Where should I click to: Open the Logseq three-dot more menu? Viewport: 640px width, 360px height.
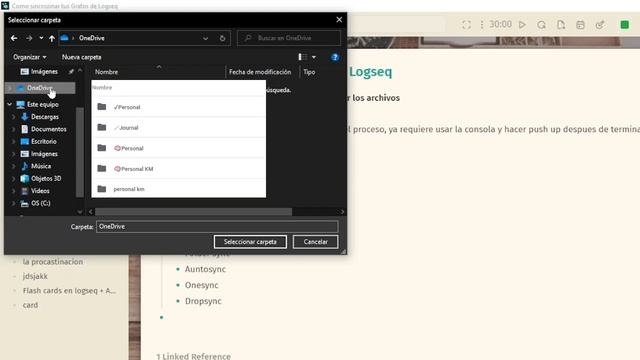point(482,25)
